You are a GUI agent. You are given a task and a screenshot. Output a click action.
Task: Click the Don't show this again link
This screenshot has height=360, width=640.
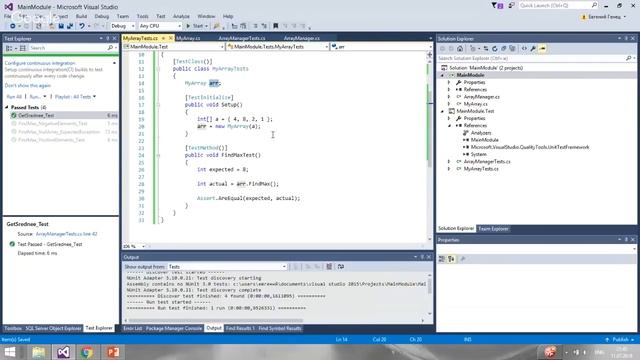coord(28,86)
